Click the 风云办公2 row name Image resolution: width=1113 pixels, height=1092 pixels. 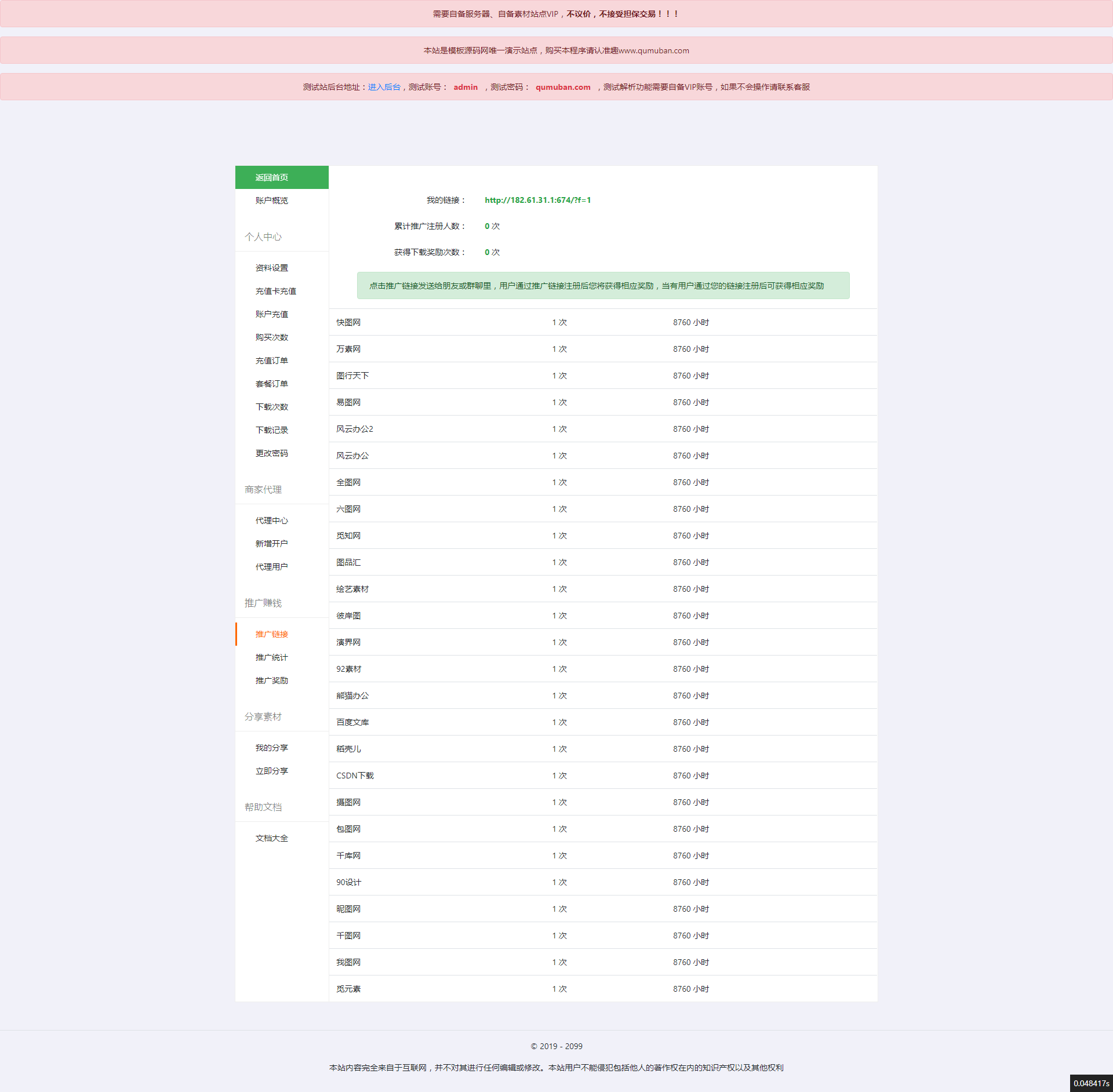[x=355, y=429]
